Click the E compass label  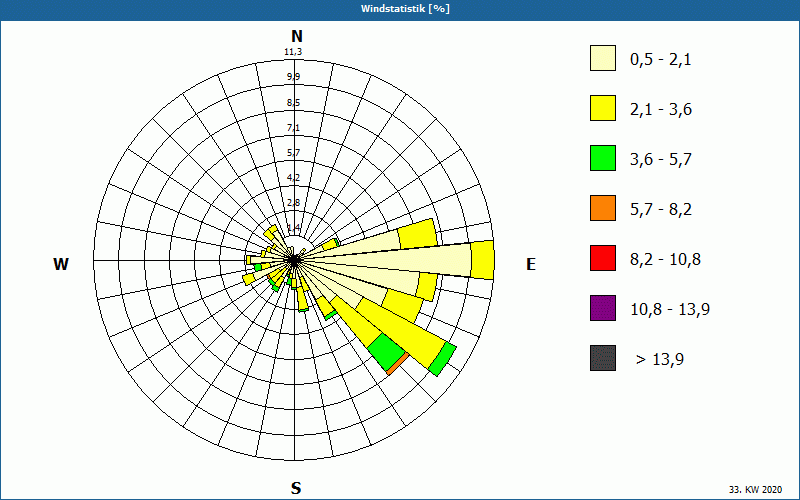point(531,264)
